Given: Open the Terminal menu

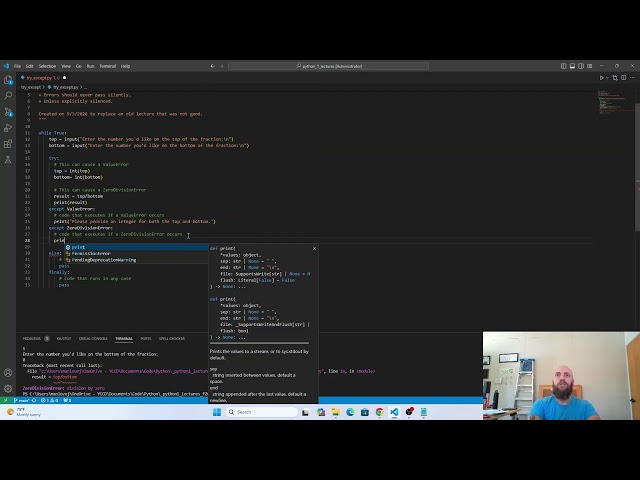Looking at the screenshot, I should click(108, 66).
